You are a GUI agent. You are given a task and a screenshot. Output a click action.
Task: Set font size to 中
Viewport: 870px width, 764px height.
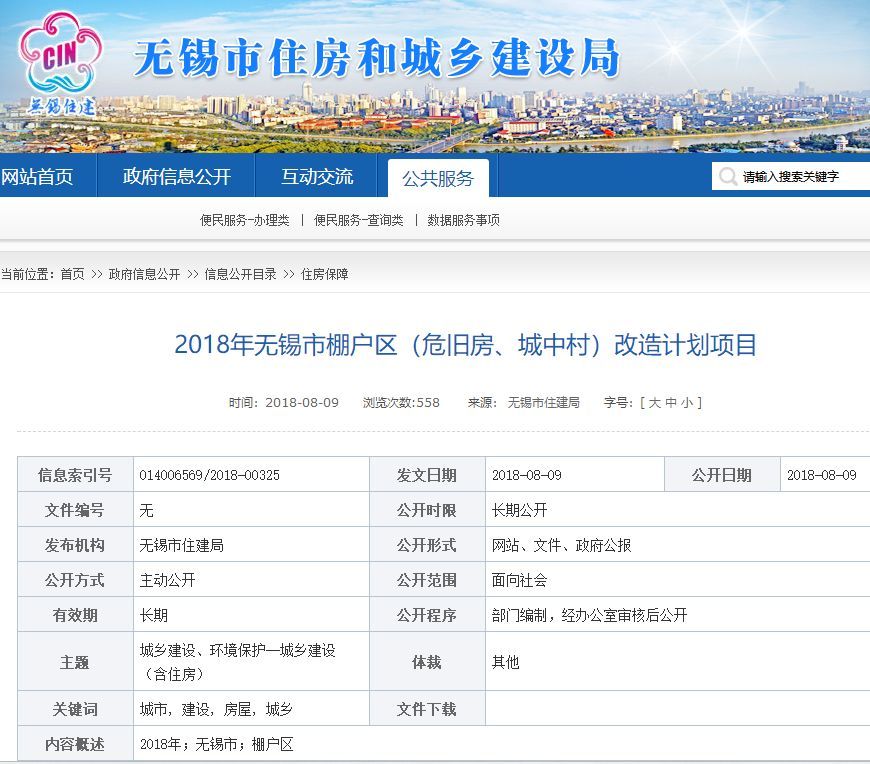671,402
